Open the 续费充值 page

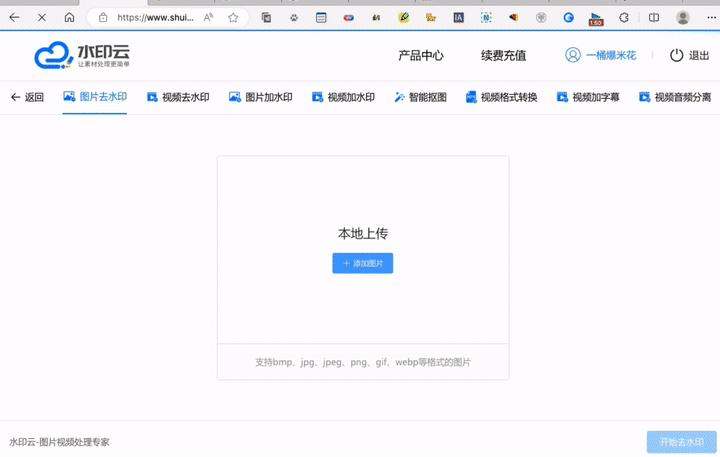coord(503,56)
